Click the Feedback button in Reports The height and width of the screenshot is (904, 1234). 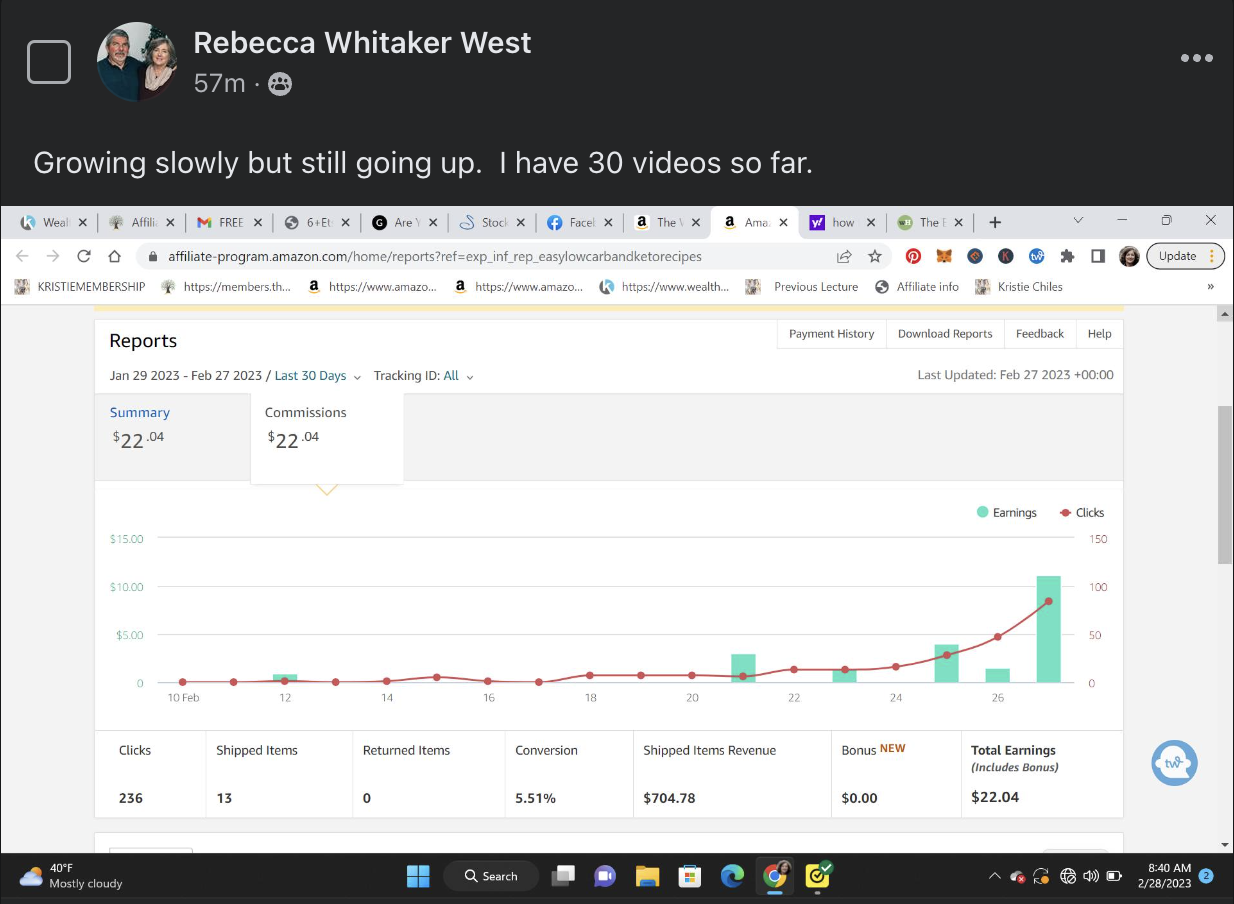(x=1040, y=334)
